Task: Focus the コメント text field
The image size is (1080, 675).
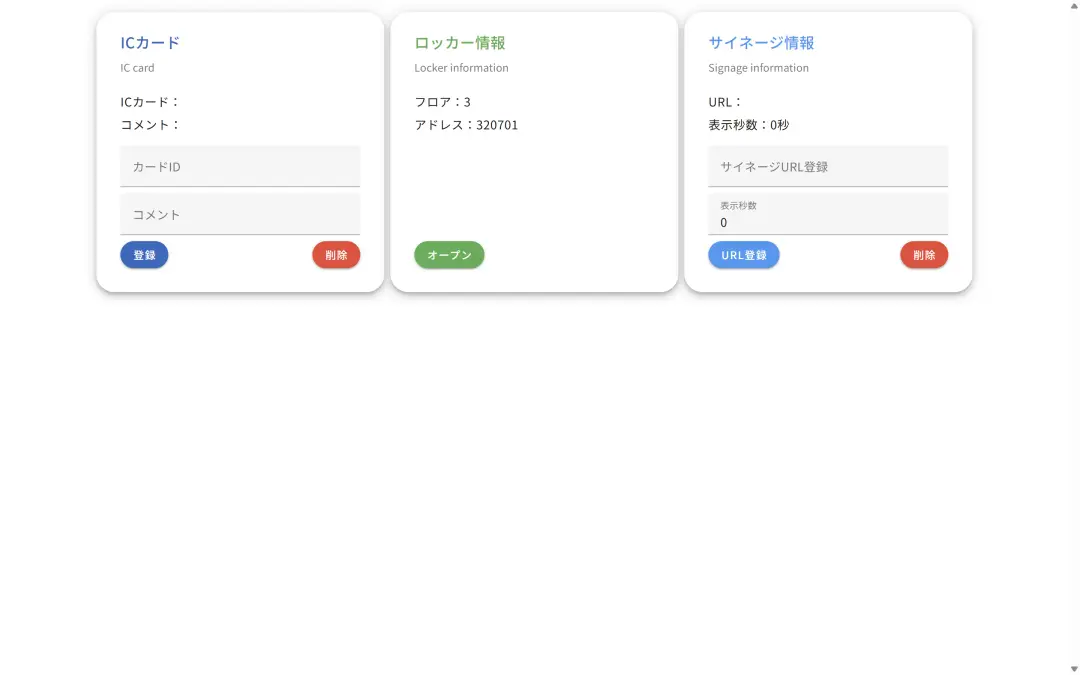Action: [x=240, y=214]
